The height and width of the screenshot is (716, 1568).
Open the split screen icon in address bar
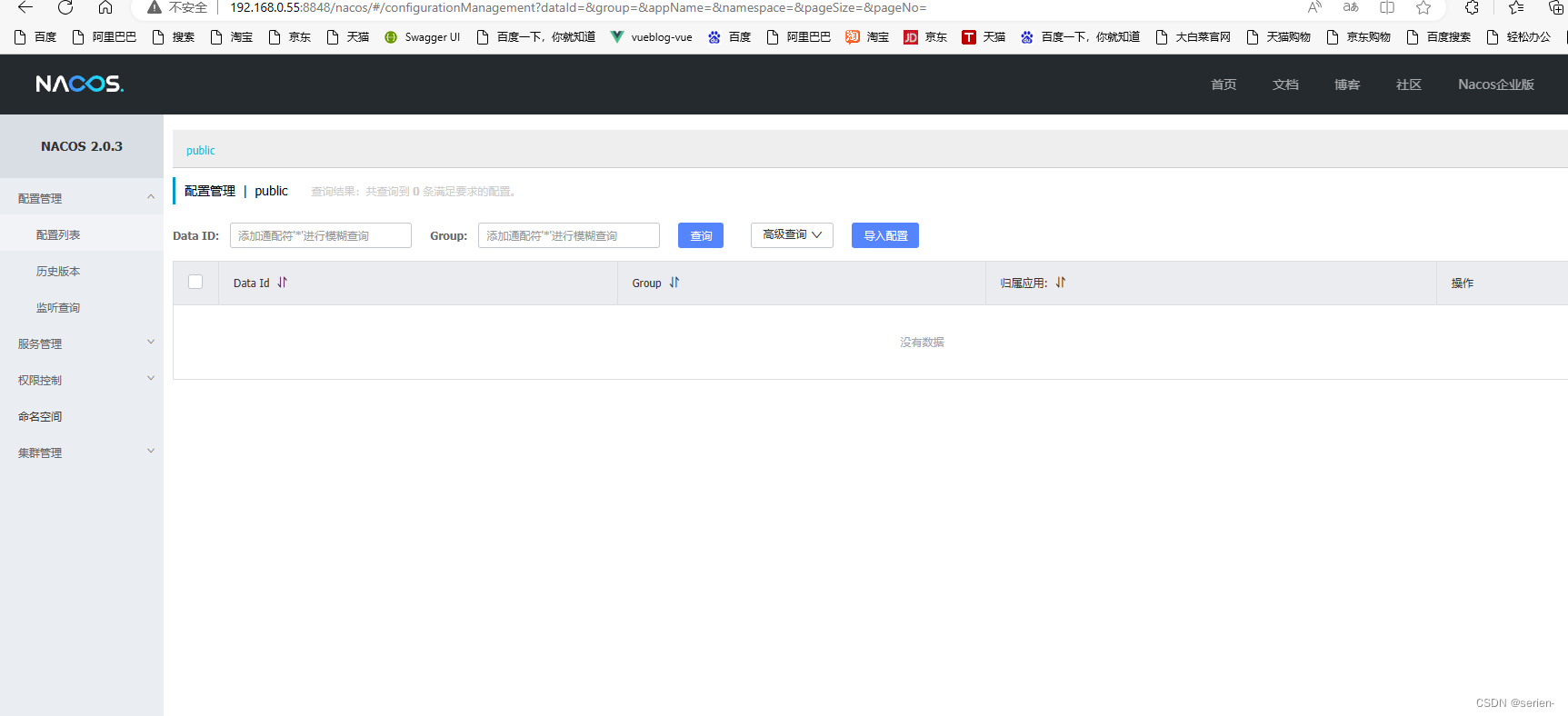1387,7
